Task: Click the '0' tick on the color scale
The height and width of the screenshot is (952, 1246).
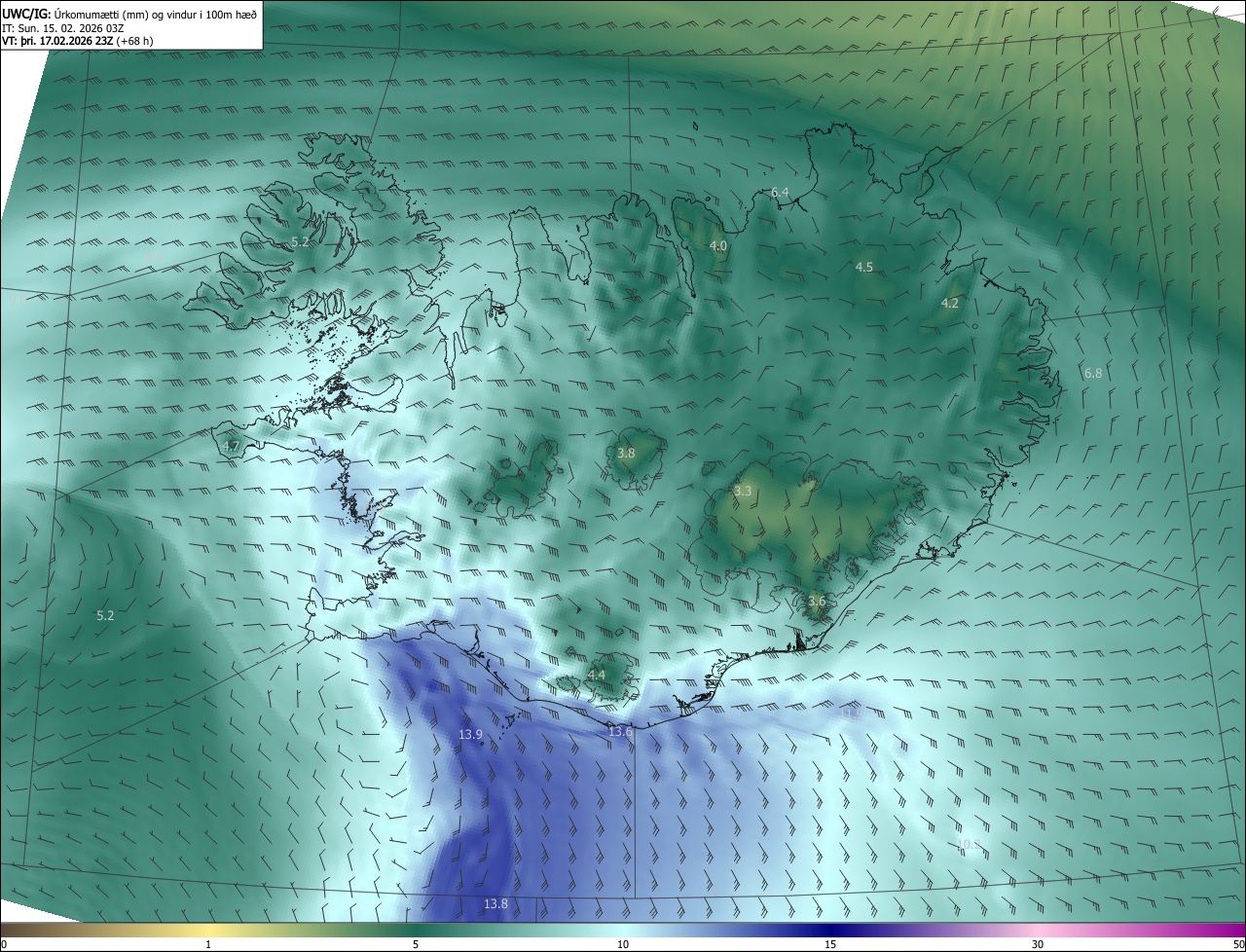Action: (x=4, y=944)
